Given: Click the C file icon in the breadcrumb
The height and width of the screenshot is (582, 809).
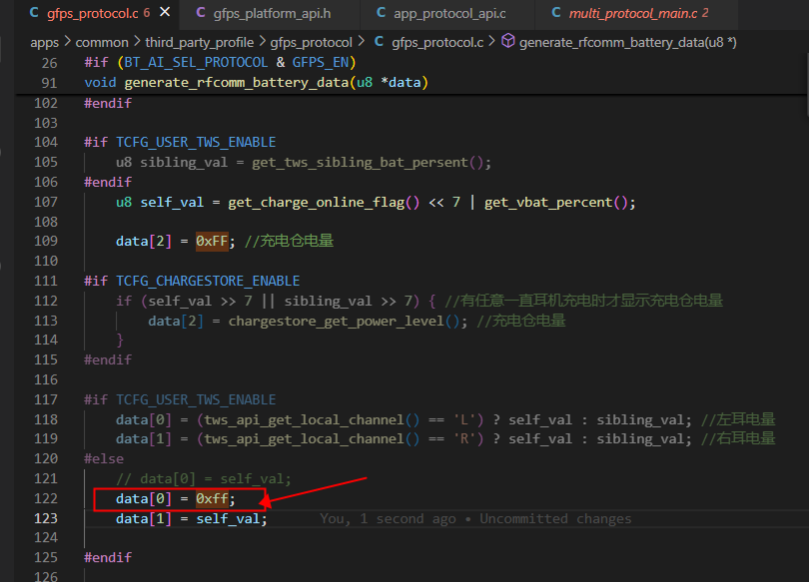Looking at the screenshot, I should 379,41.
